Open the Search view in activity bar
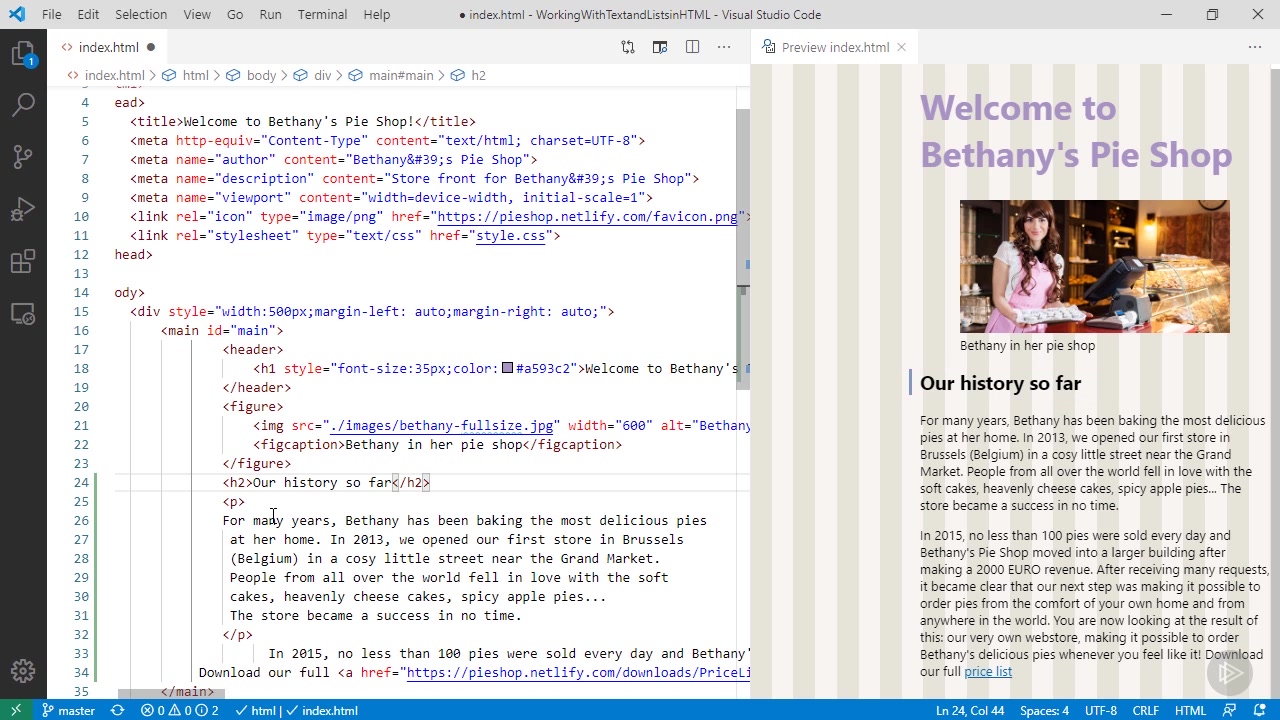1280x720 pixels. [x=23, y=104]
